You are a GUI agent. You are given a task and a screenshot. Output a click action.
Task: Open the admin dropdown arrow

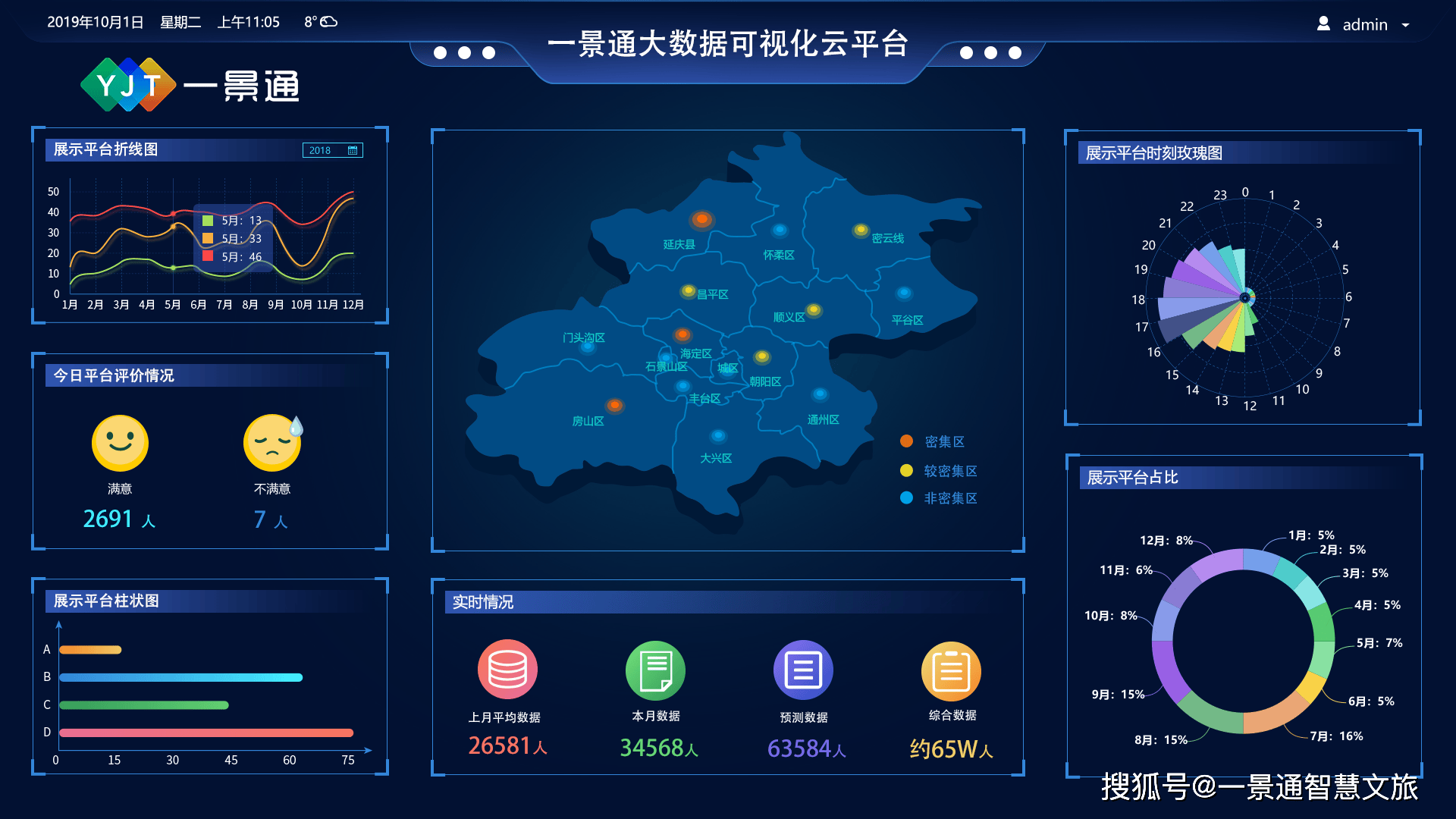click(1405, 25)
